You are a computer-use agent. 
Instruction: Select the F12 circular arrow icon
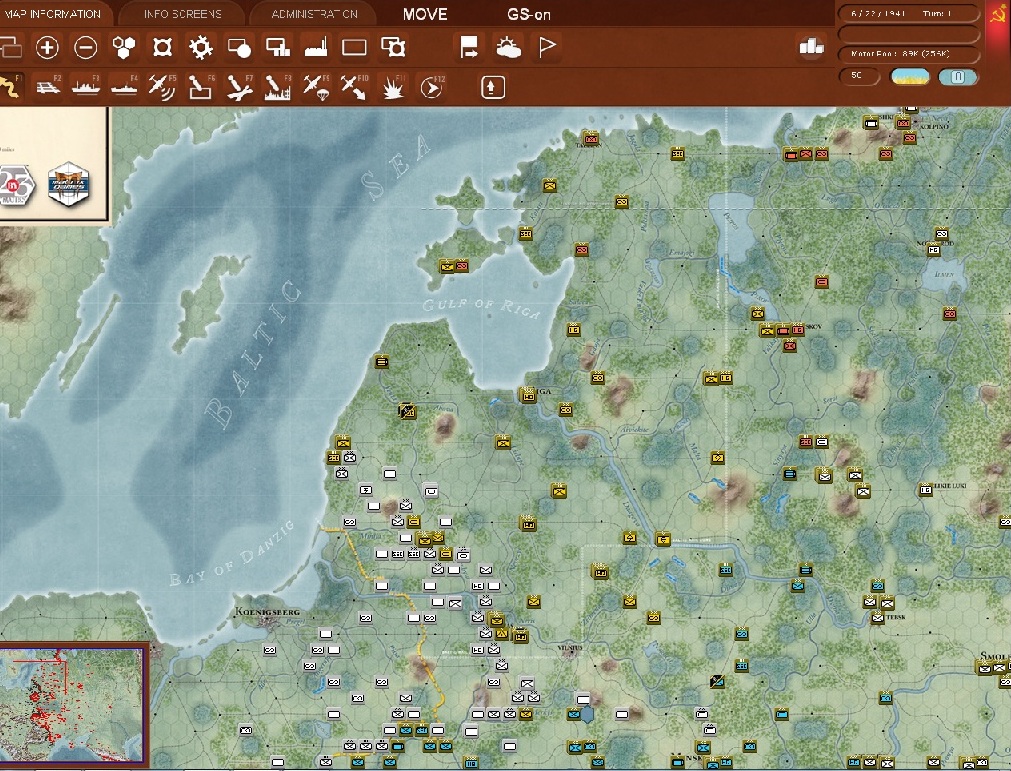click(x=431, y=87)
